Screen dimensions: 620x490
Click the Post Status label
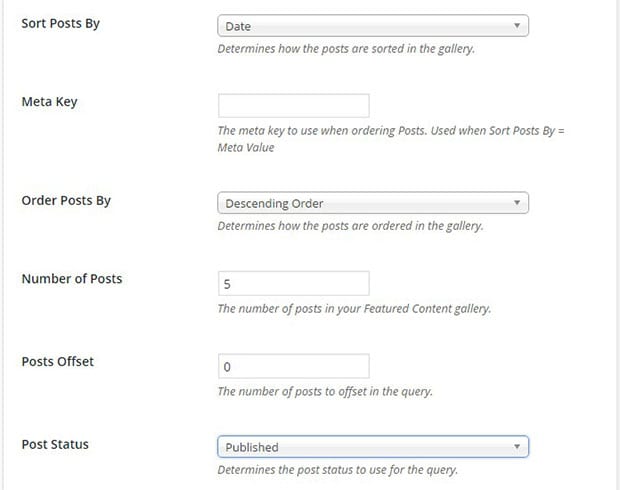55,444
